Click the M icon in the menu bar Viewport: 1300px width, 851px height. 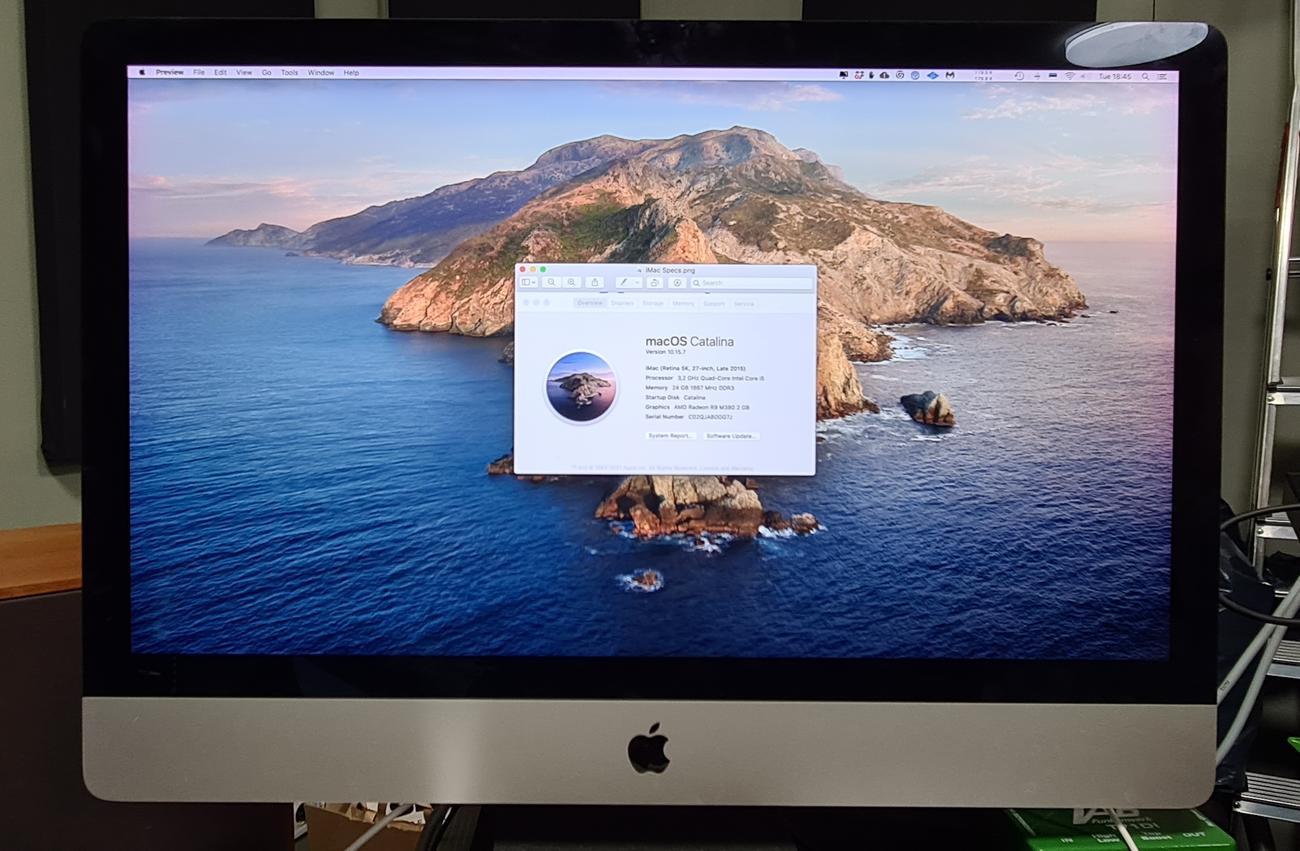(949, 75)
